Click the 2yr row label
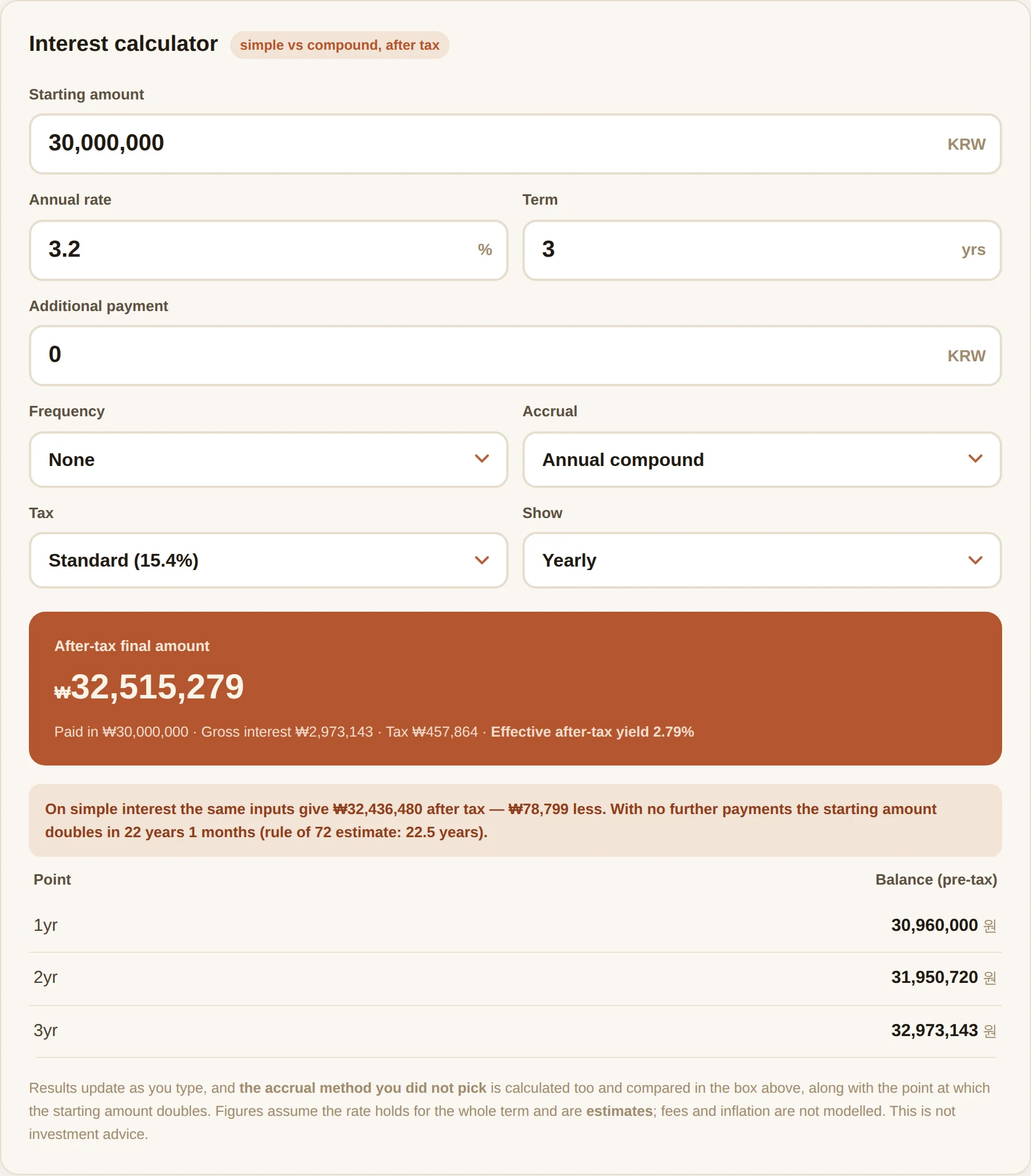Image resolution: width=1031 pixels, height=1176 pixels. (46, 977)
